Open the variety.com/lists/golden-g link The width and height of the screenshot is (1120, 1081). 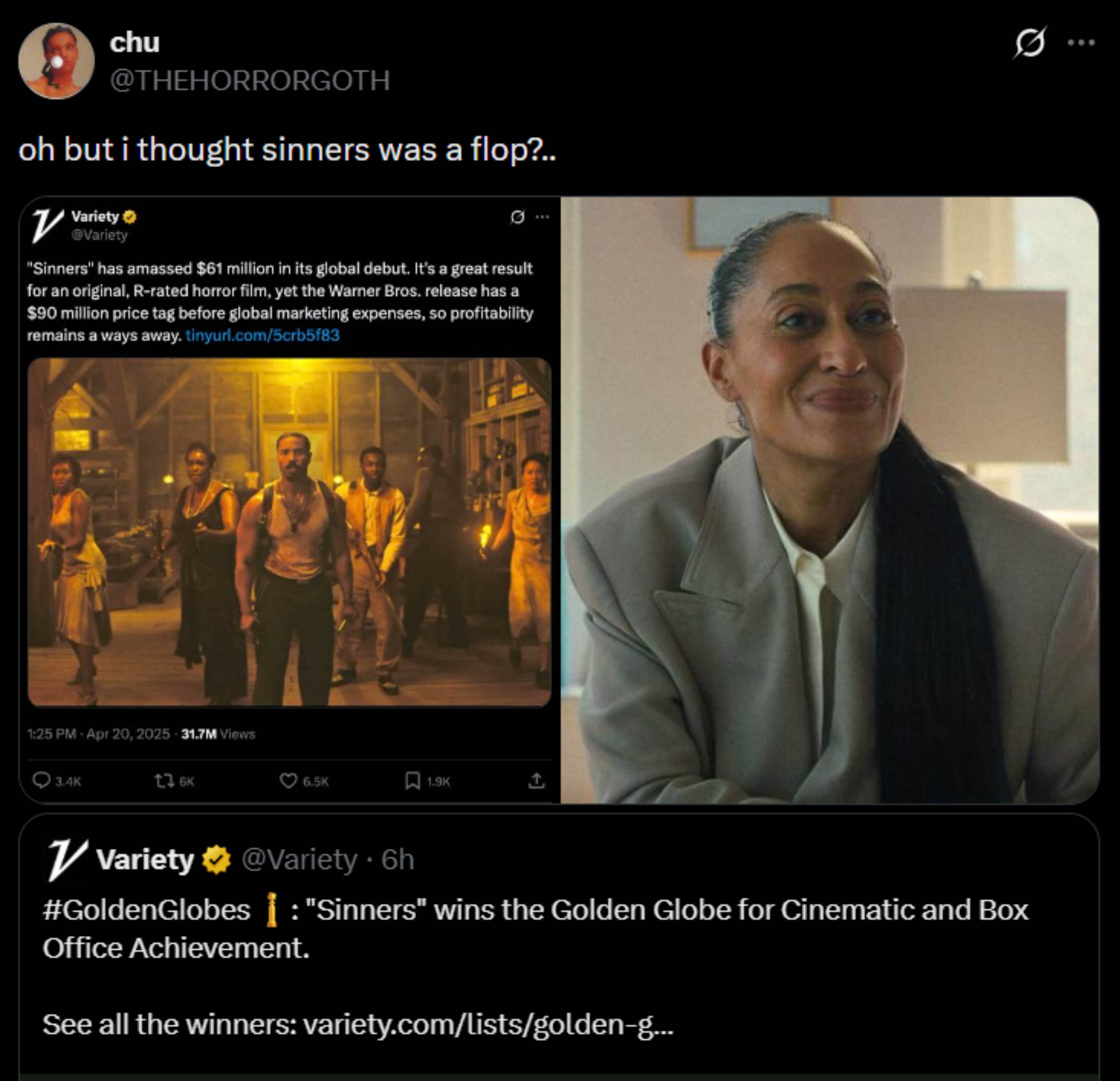(488, 1024)
